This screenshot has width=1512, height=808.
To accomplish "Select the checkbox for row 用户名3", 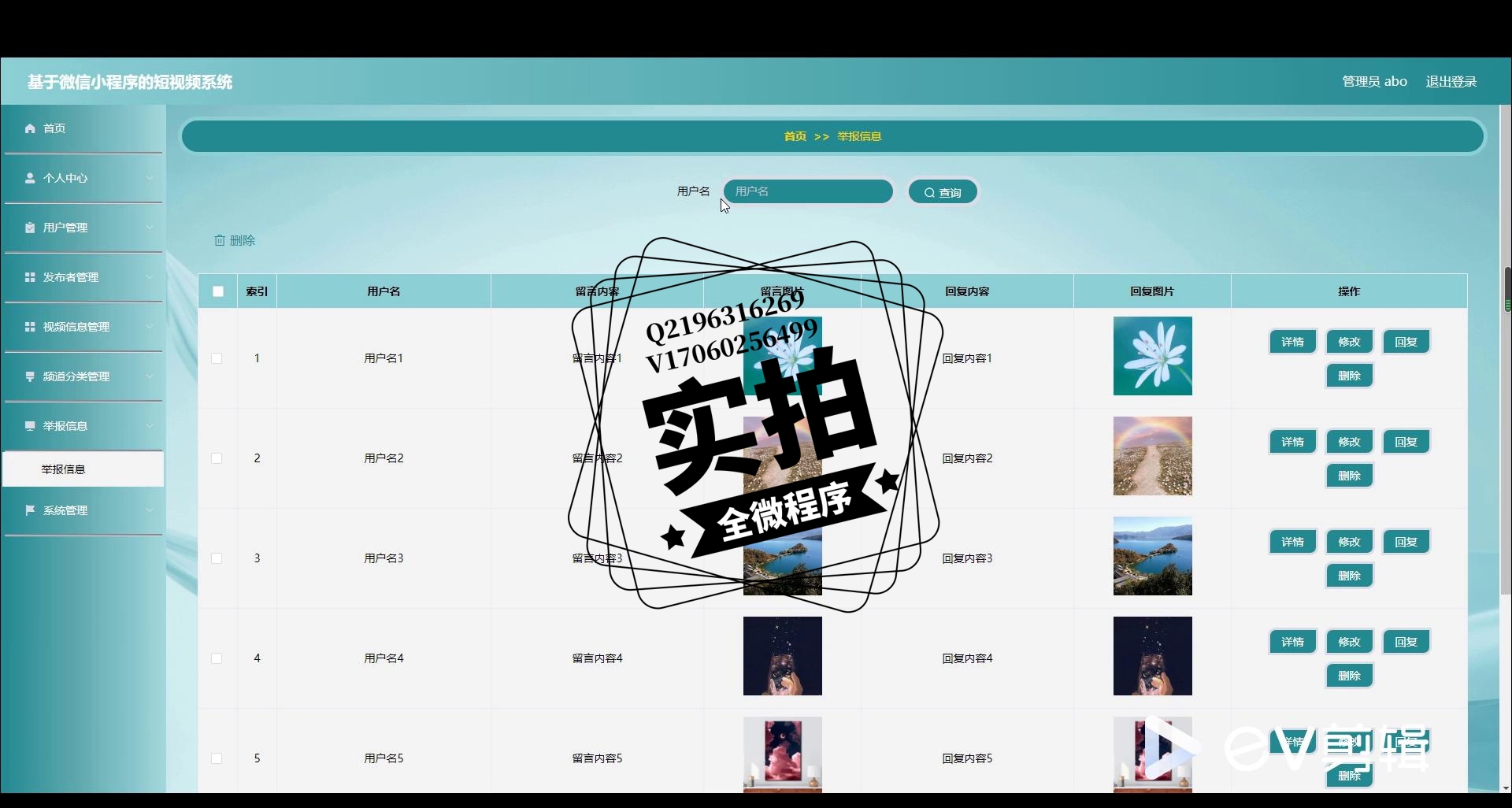I will pos(217,558).
